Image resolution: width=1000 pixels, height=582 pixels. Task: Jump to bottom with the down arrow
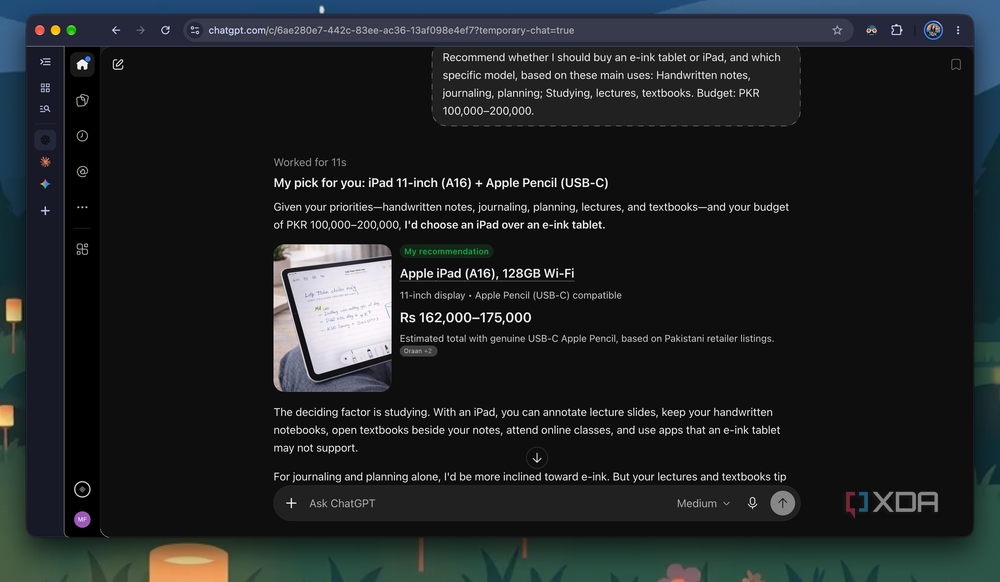537,458
